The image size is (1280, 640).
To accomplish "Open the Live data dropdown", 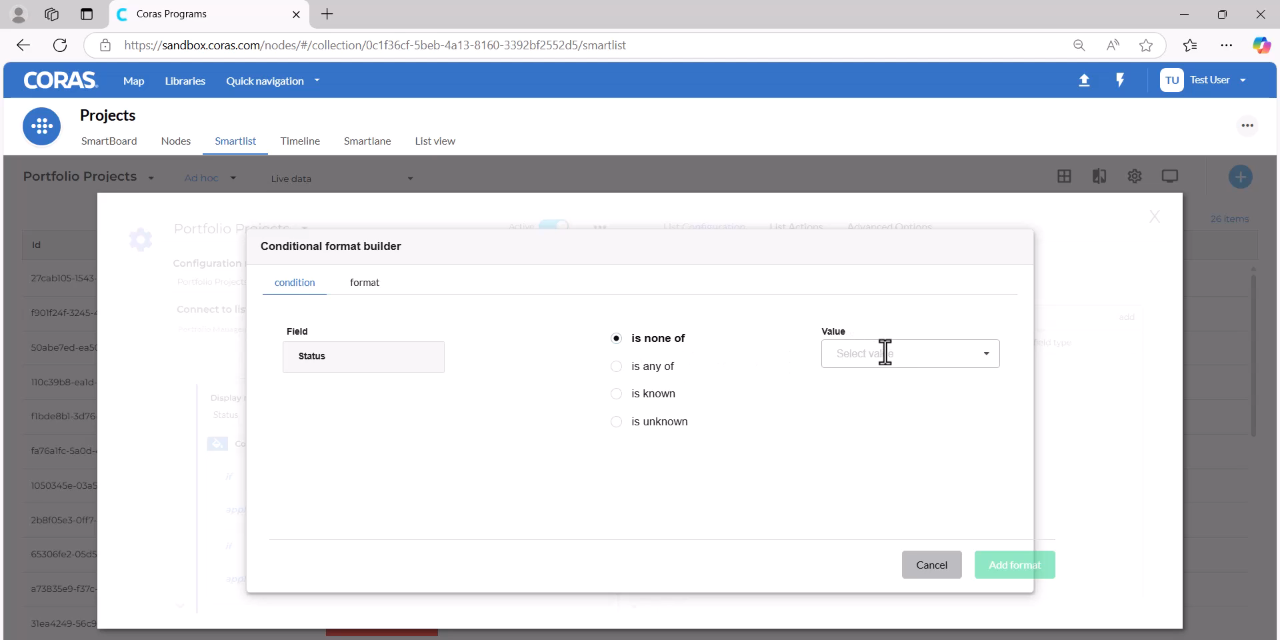I will [342, 179].
